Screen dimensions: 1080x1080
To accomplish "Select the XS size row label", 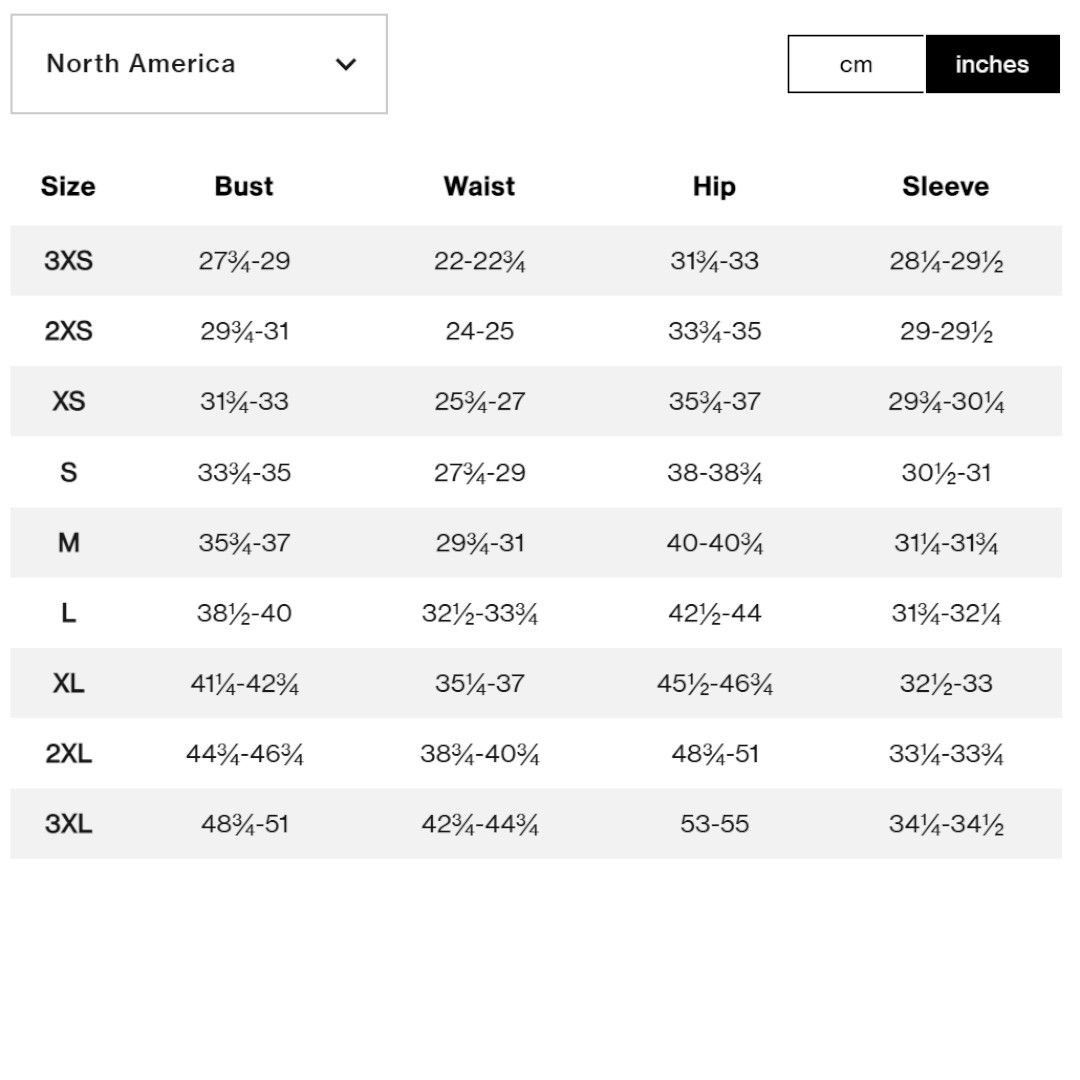I will (x=68, y=401).
